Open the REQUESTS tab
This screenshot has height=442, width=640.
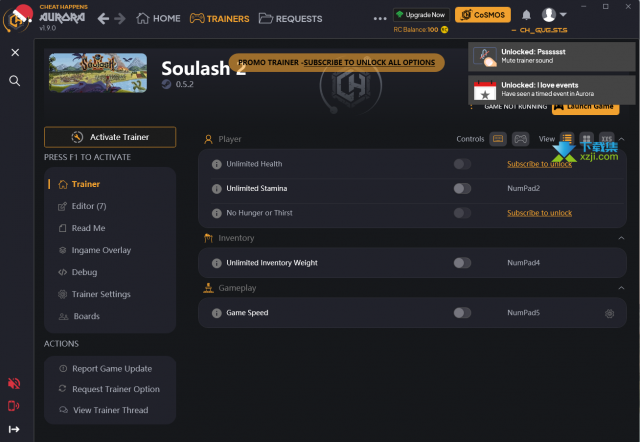291,18
